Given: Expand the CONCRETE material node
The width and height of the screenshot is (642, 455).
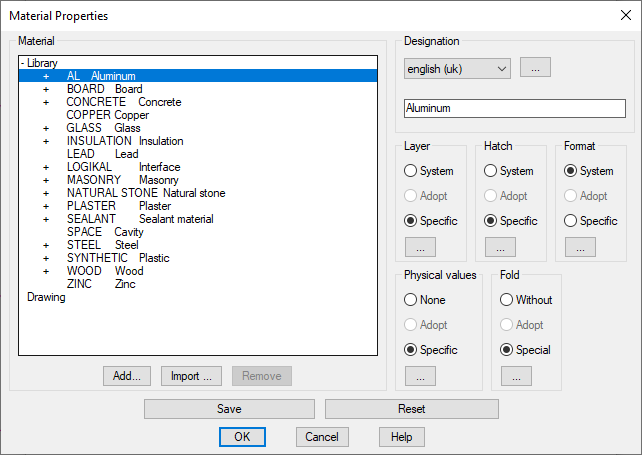Looking at the screenshot, I should 46,102.
